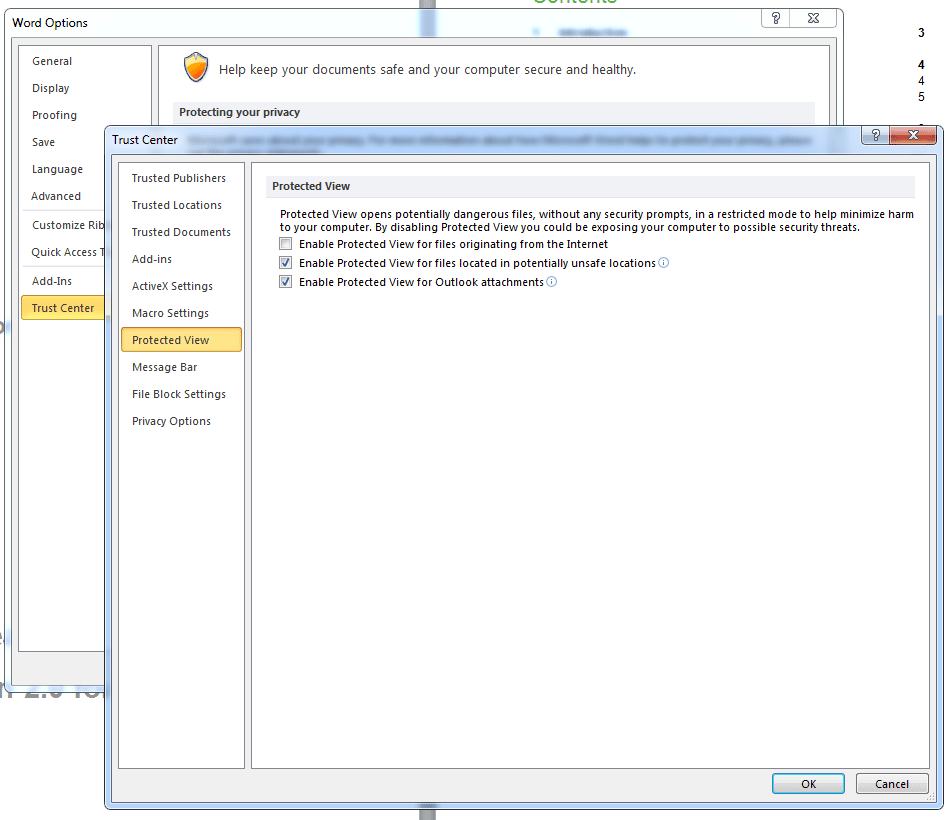
Task: Click the Trust Center help question mark icon
Action: [x=876, y=136]
